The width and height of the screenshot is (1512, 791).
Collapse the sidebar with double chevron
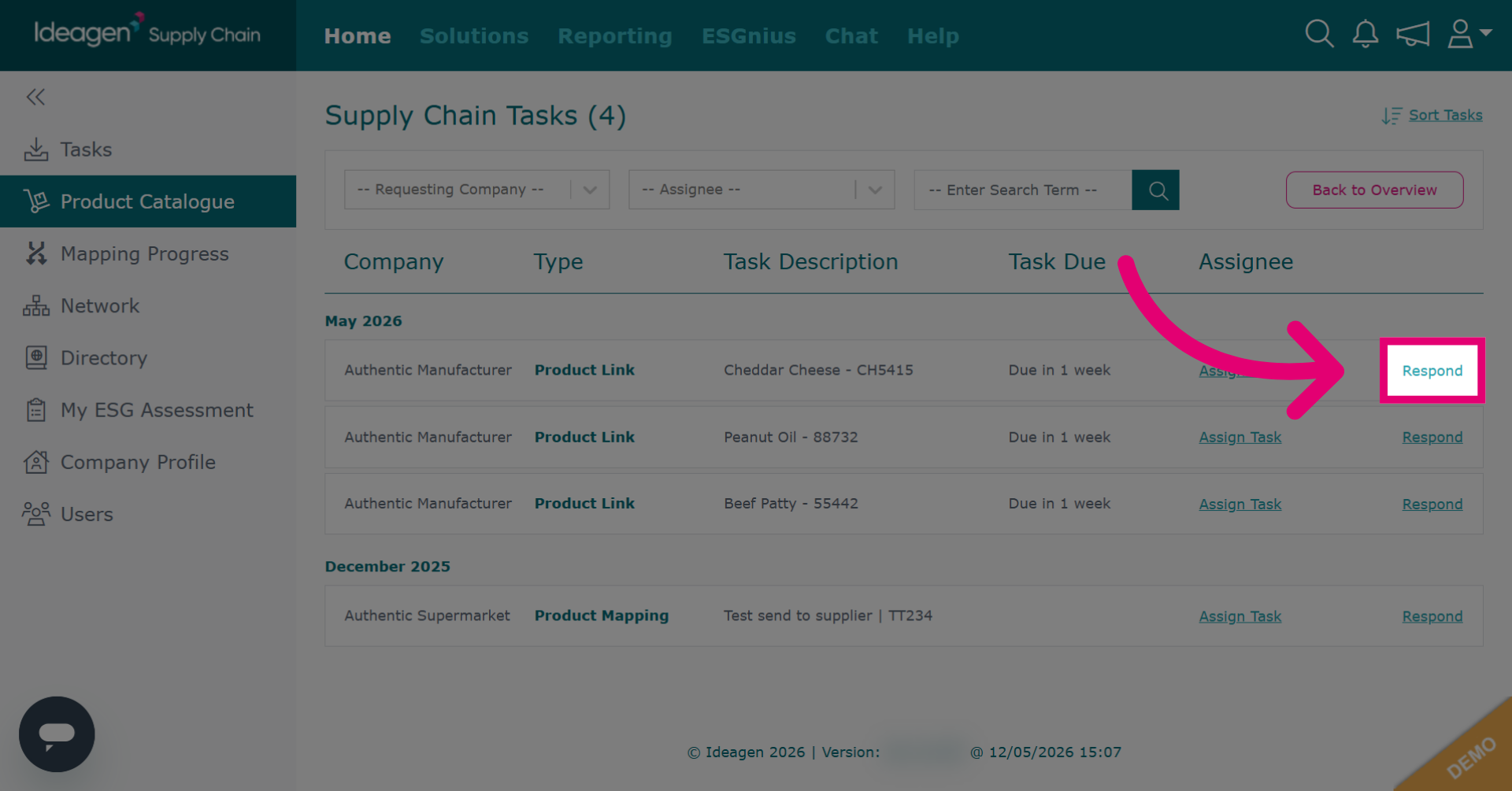(x=35, y=97)
